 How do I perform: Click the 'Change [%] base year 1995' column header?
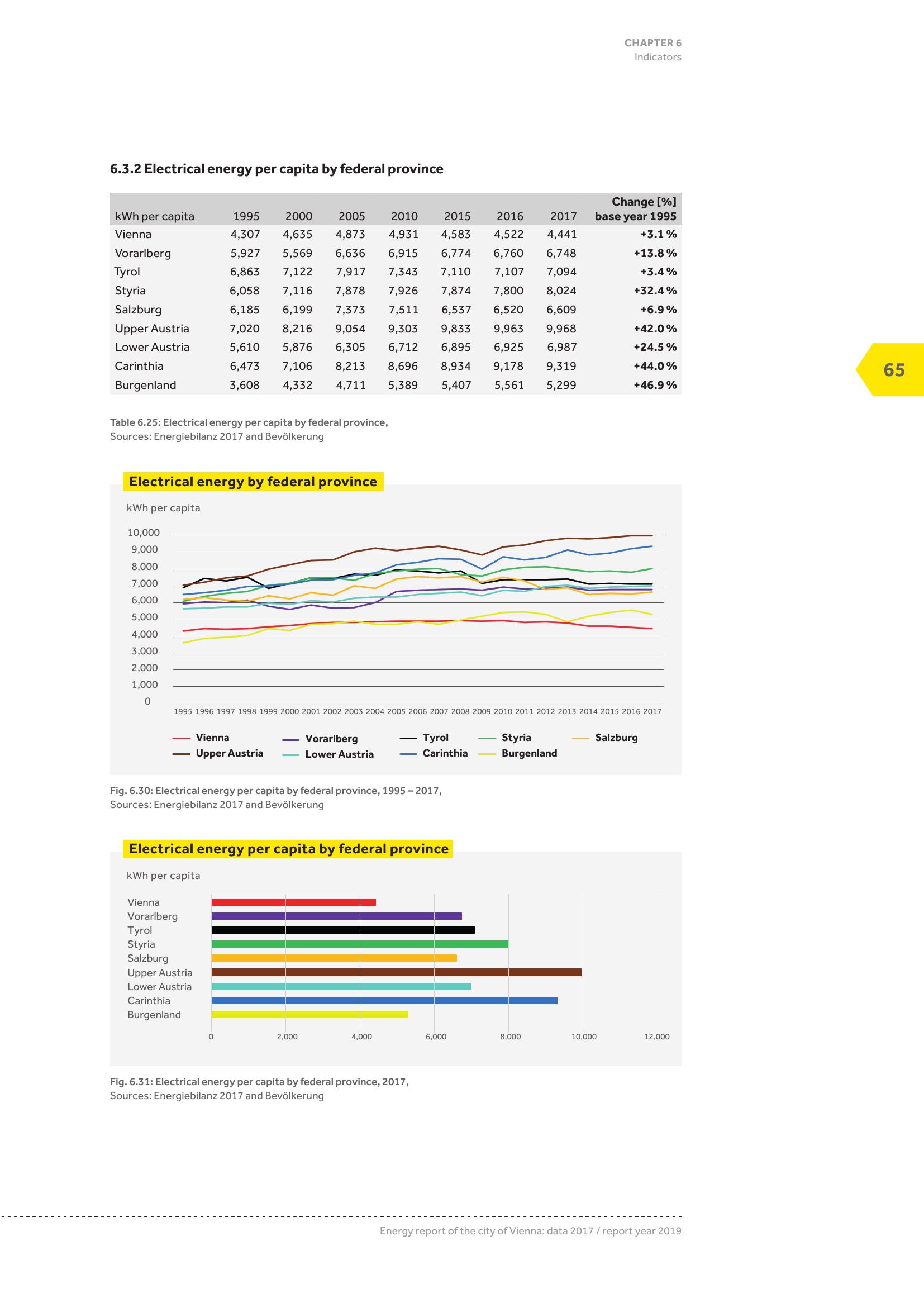click(636, 209)
